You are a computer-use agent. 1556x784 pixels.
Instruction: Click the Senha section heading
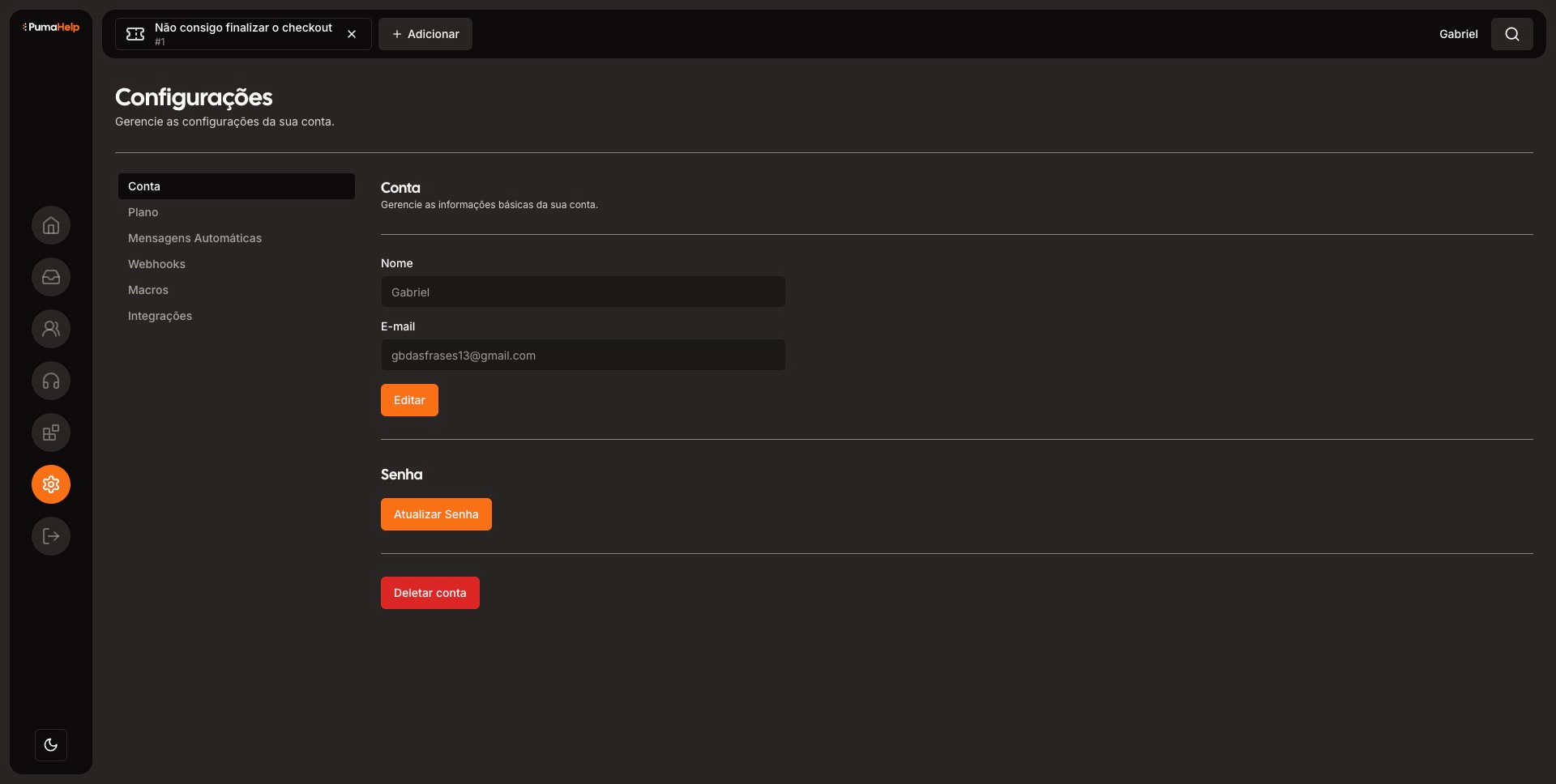click(x=401, y=475)
